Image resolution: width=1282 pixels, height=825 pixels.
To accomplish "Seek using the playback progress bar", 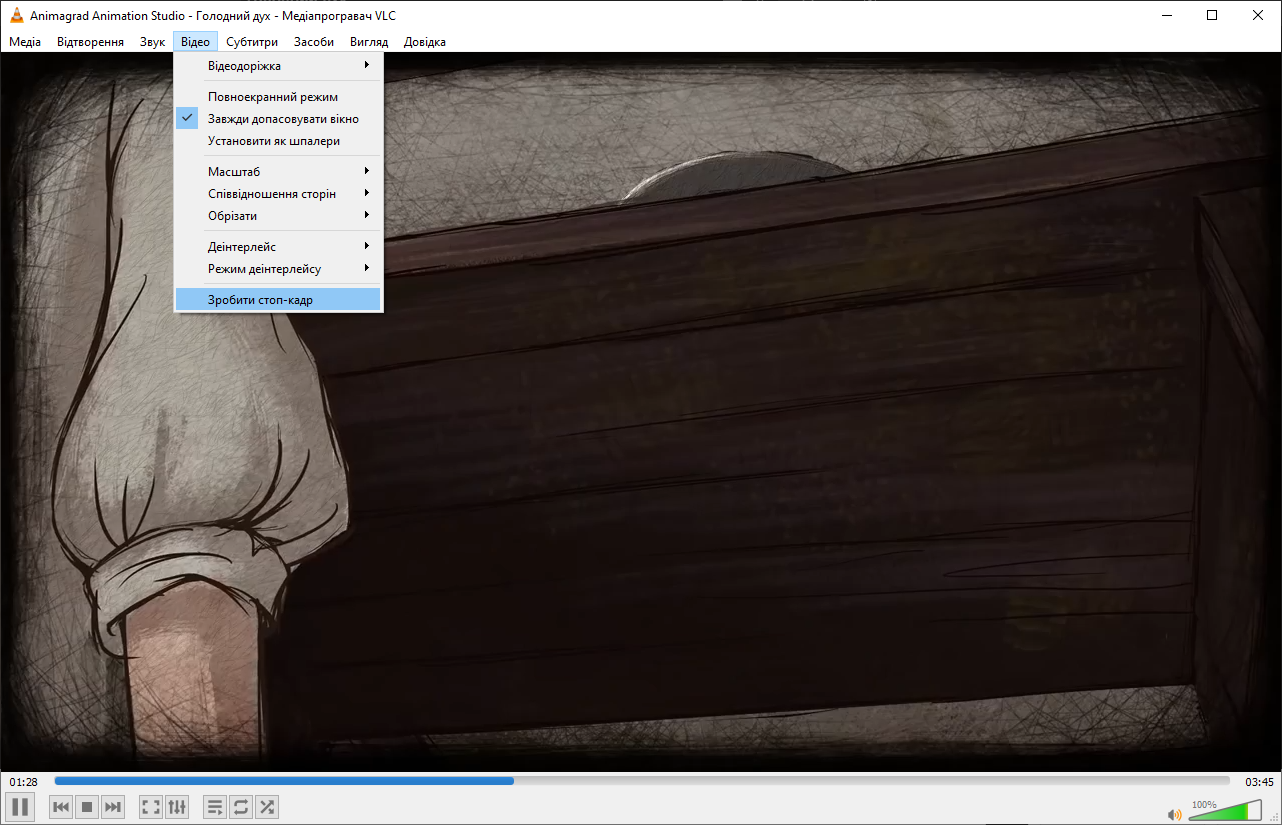I will (642, 781).
